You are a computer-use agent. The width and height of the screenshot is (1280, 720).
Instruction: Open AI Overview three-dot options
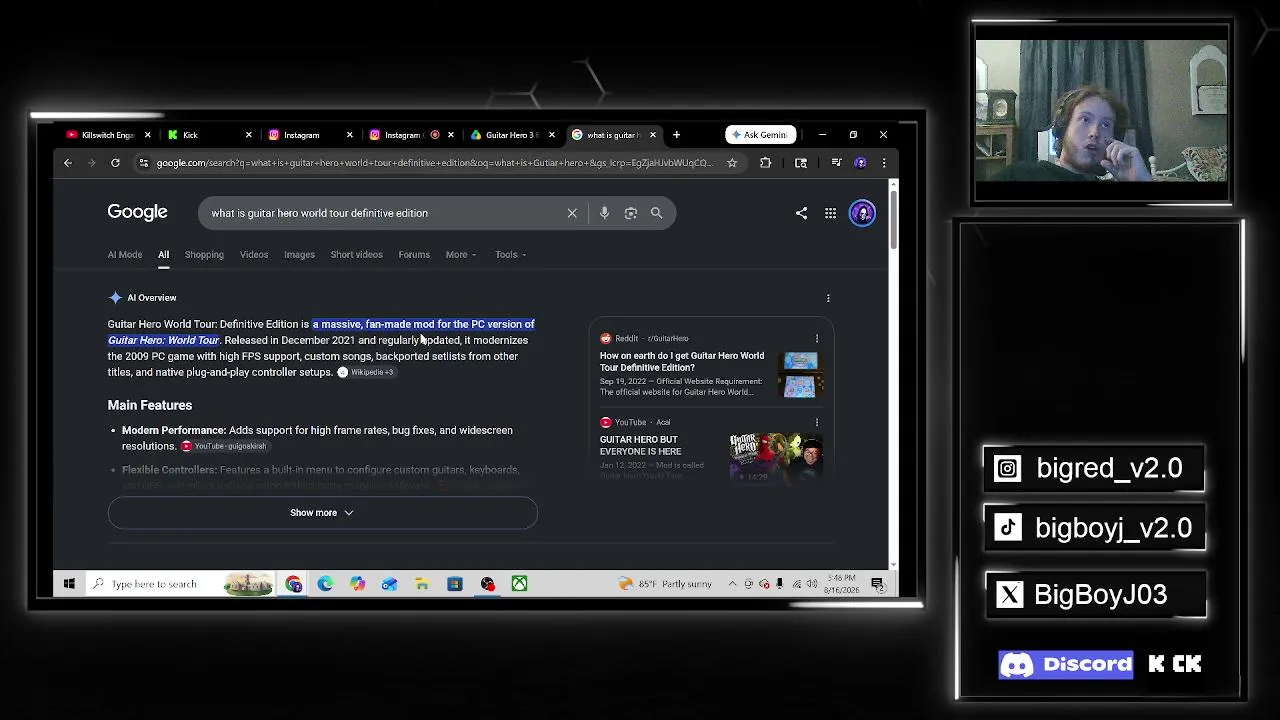(x=828, y=298)
